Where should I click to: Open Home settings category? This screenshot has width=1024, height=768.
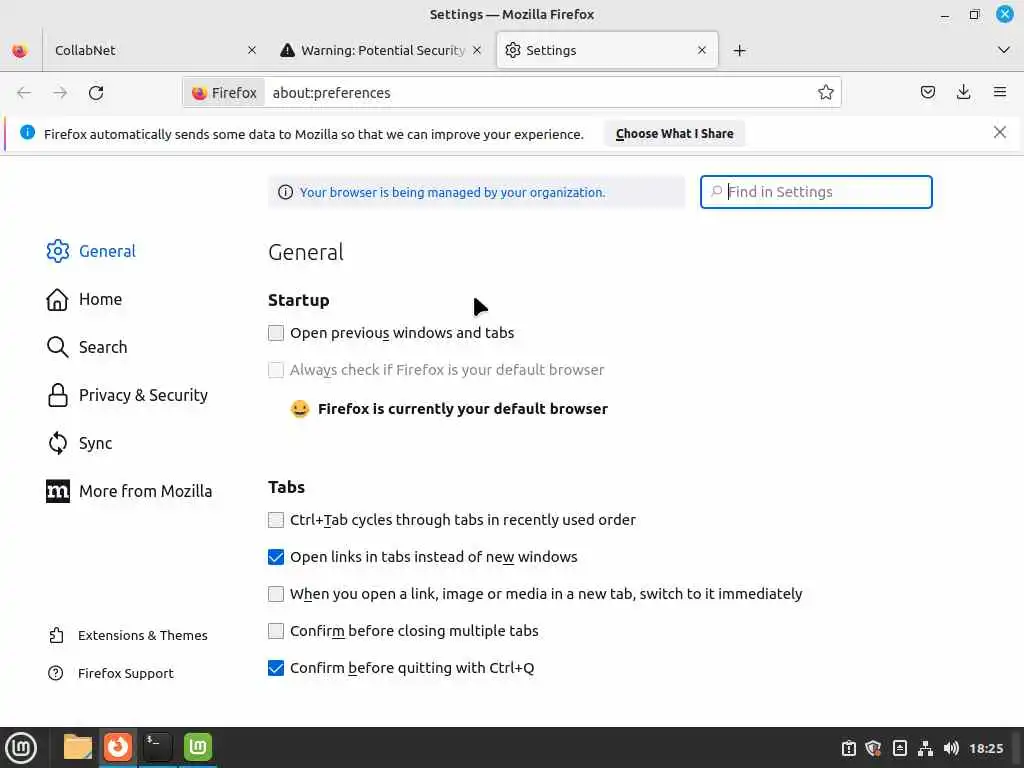click(x=84, y=299)
